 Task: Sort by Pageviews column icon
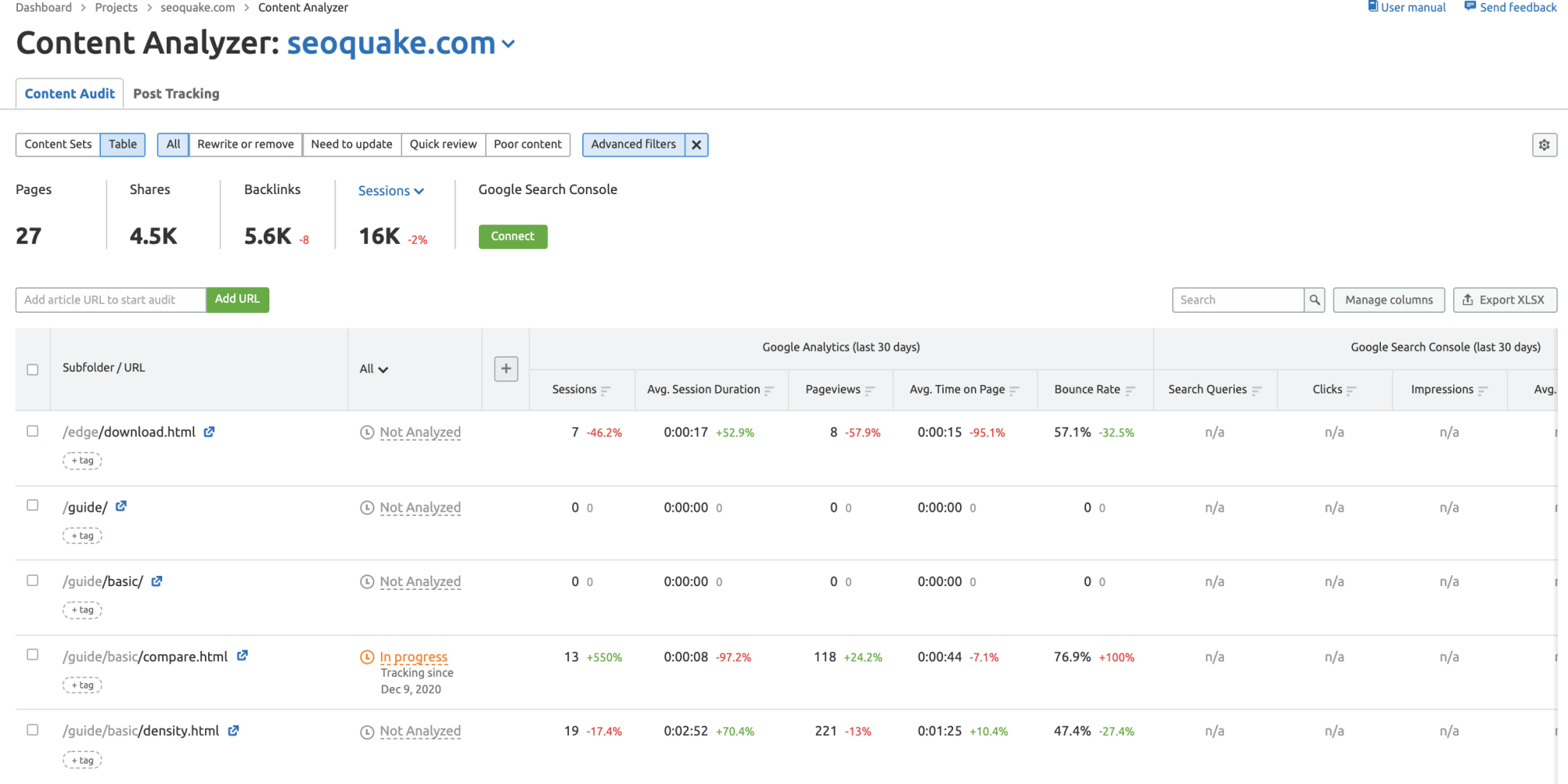[869, 390]
